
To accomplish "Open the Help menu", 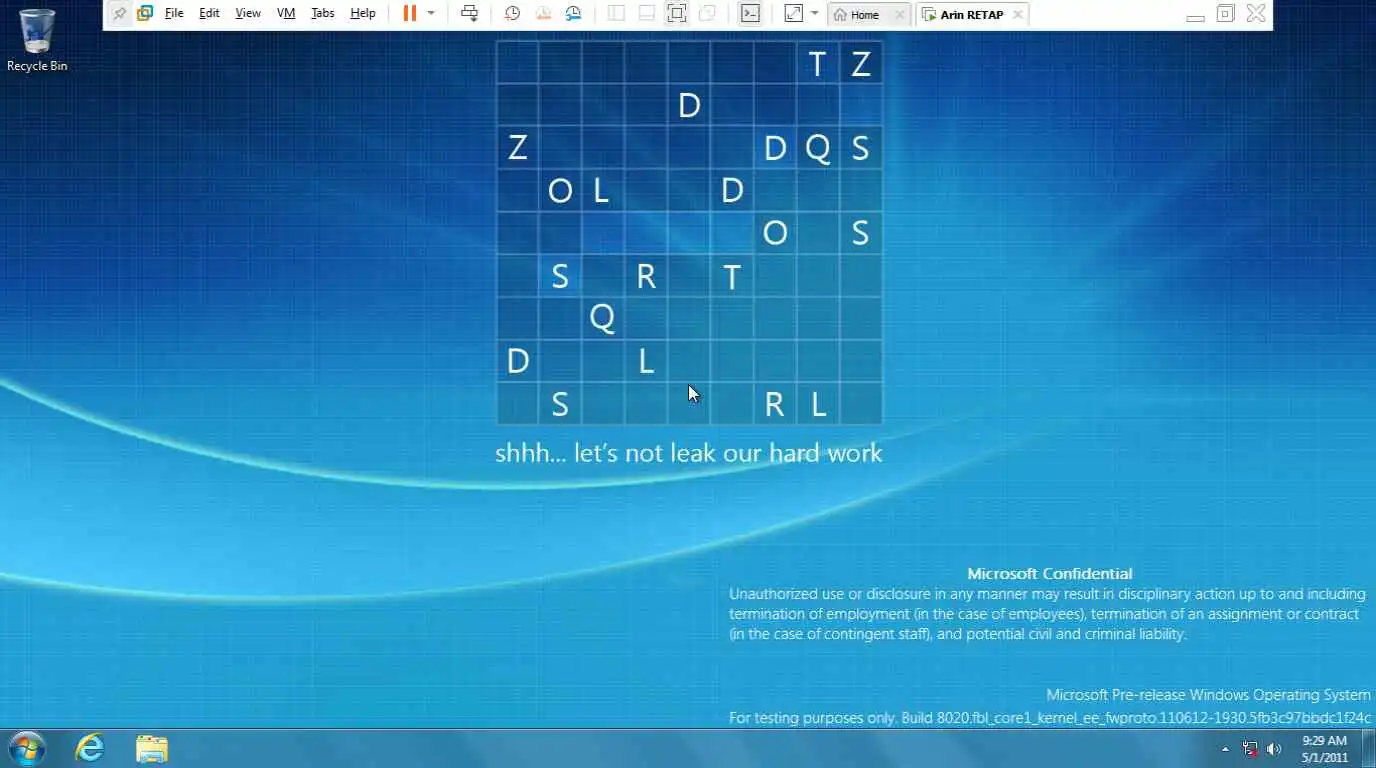I will coord(363,14).
